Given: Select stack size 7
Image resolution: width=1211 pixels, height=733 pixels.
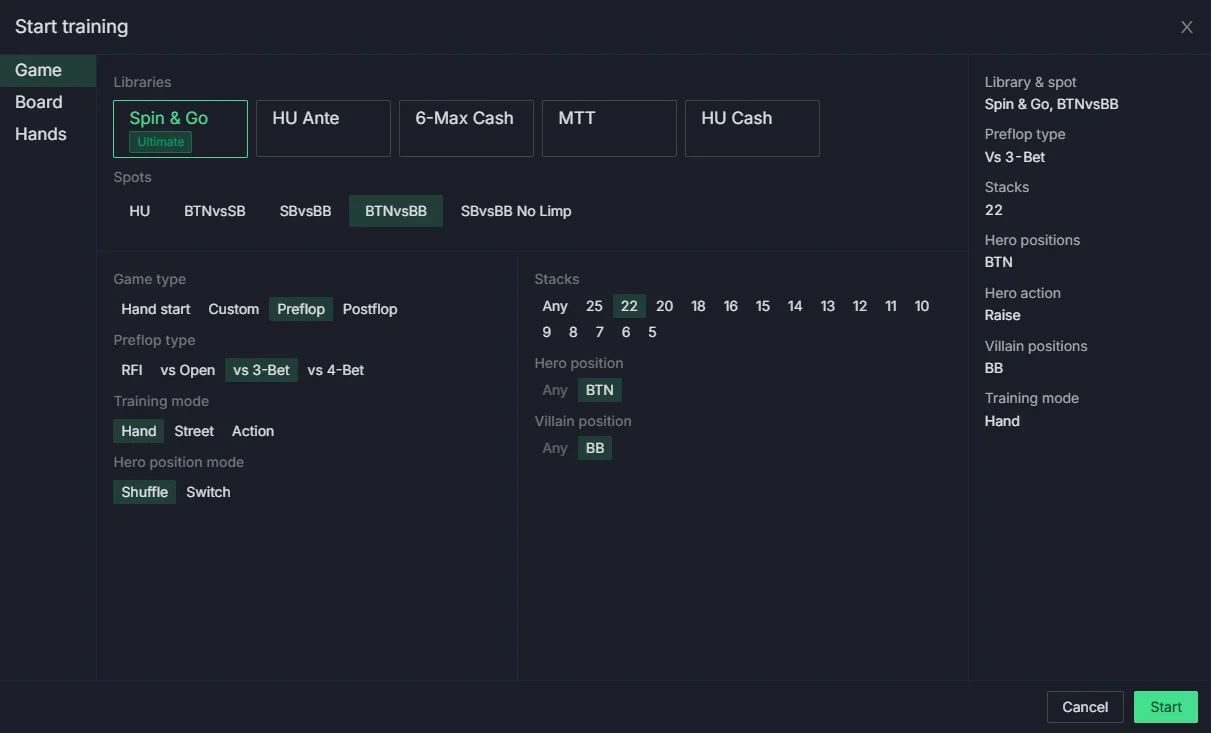Looking at the screenshot, I should pyautogui.click(x=600, y=332).
